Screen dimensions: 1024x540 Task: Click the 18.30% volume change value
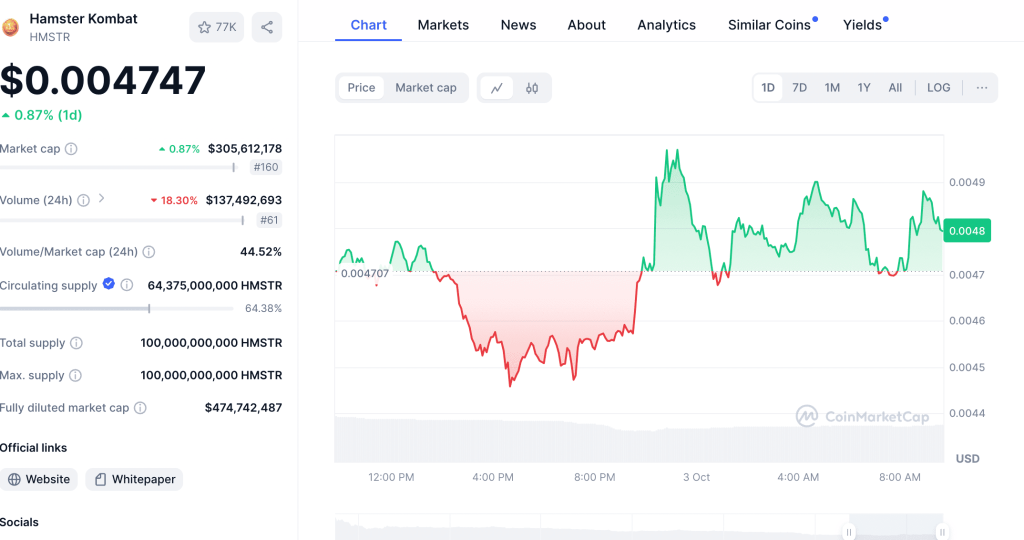pyautogui.click(x=174, y=200)
